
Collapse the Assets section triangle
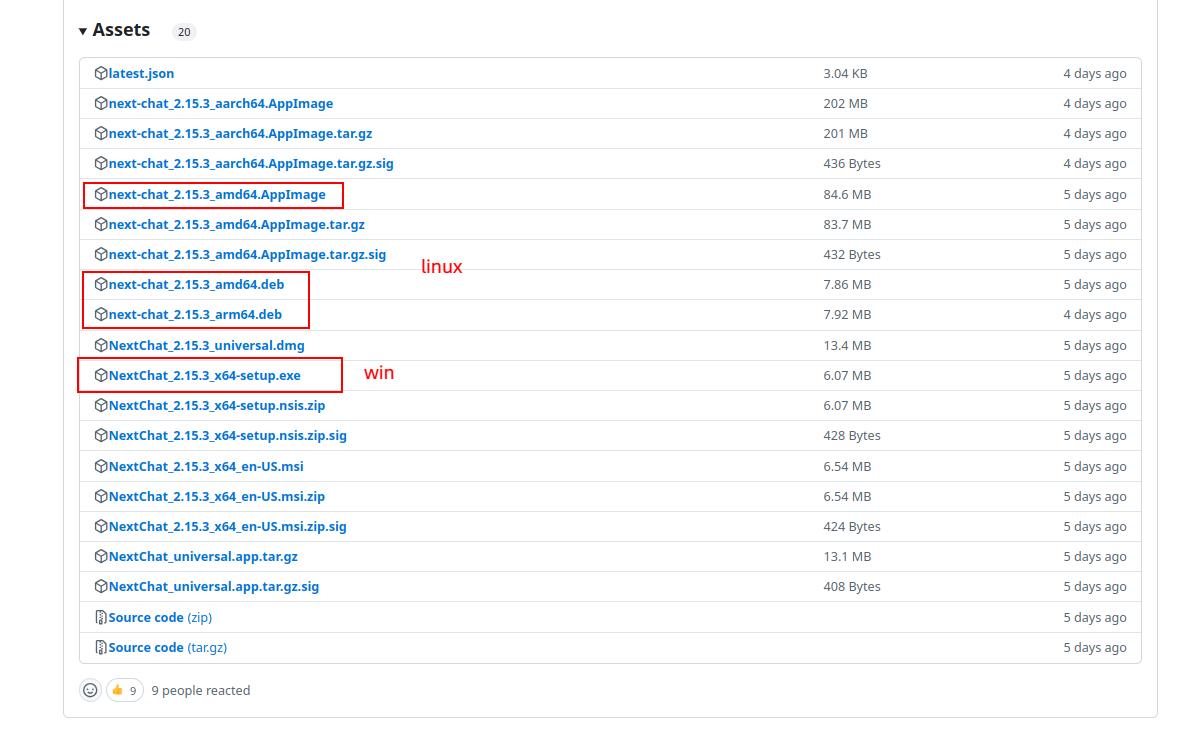point(83,31)
